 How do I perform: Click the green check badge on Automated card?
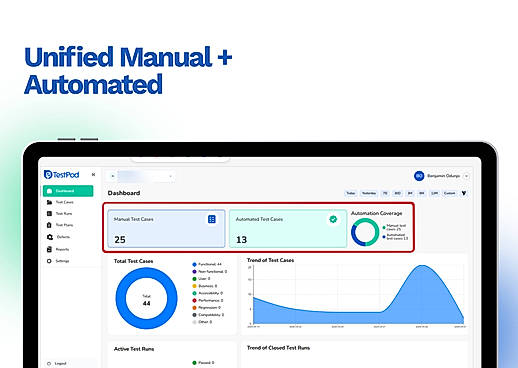pyautogui.click(x=333, y=219)
